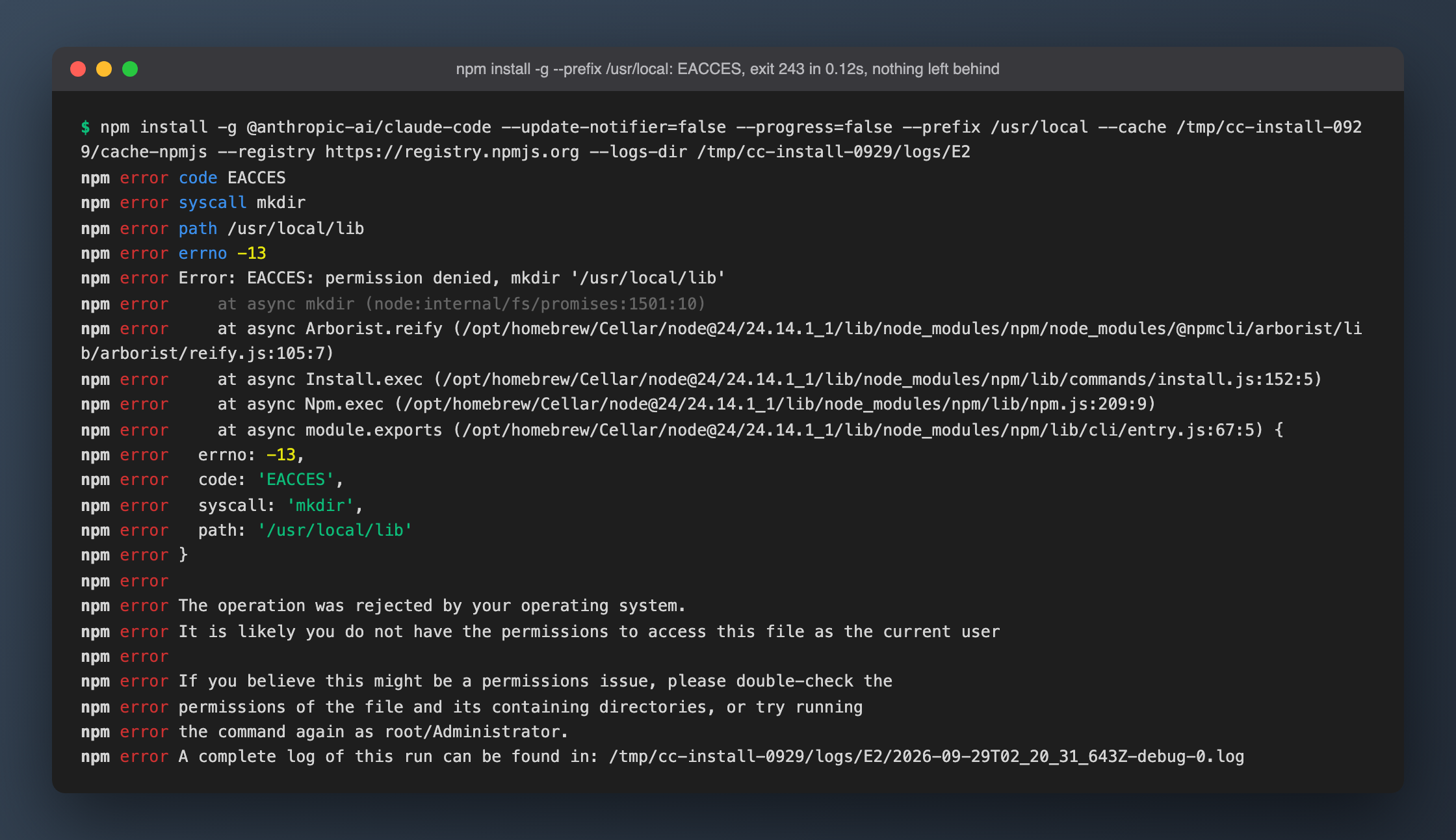Click '--prefix /usr/local' in the command
Viewport: 1456px width, 840px height.
[995, 127]
